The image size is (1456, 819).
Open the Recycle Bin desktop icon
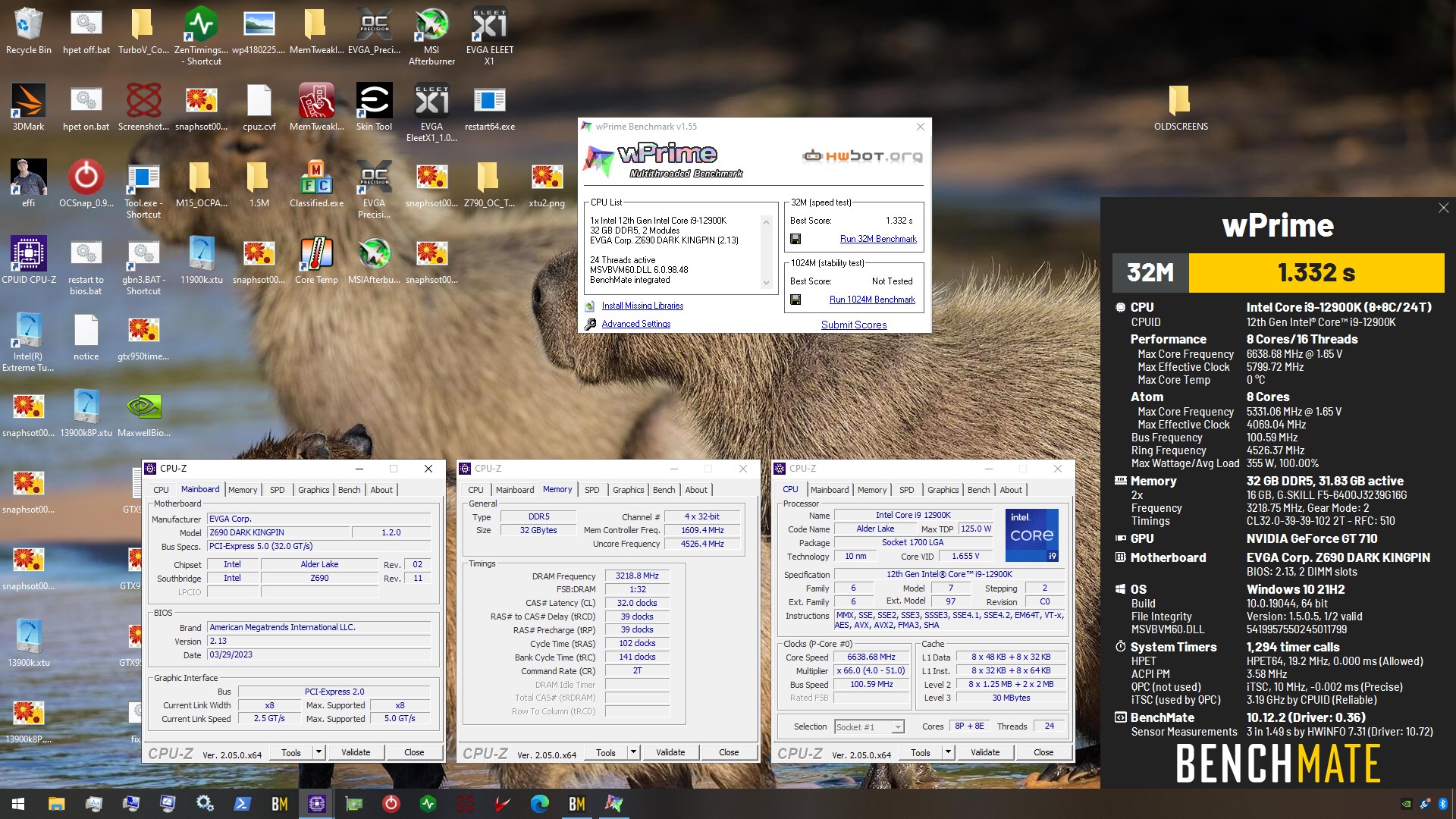pos(28,32)
